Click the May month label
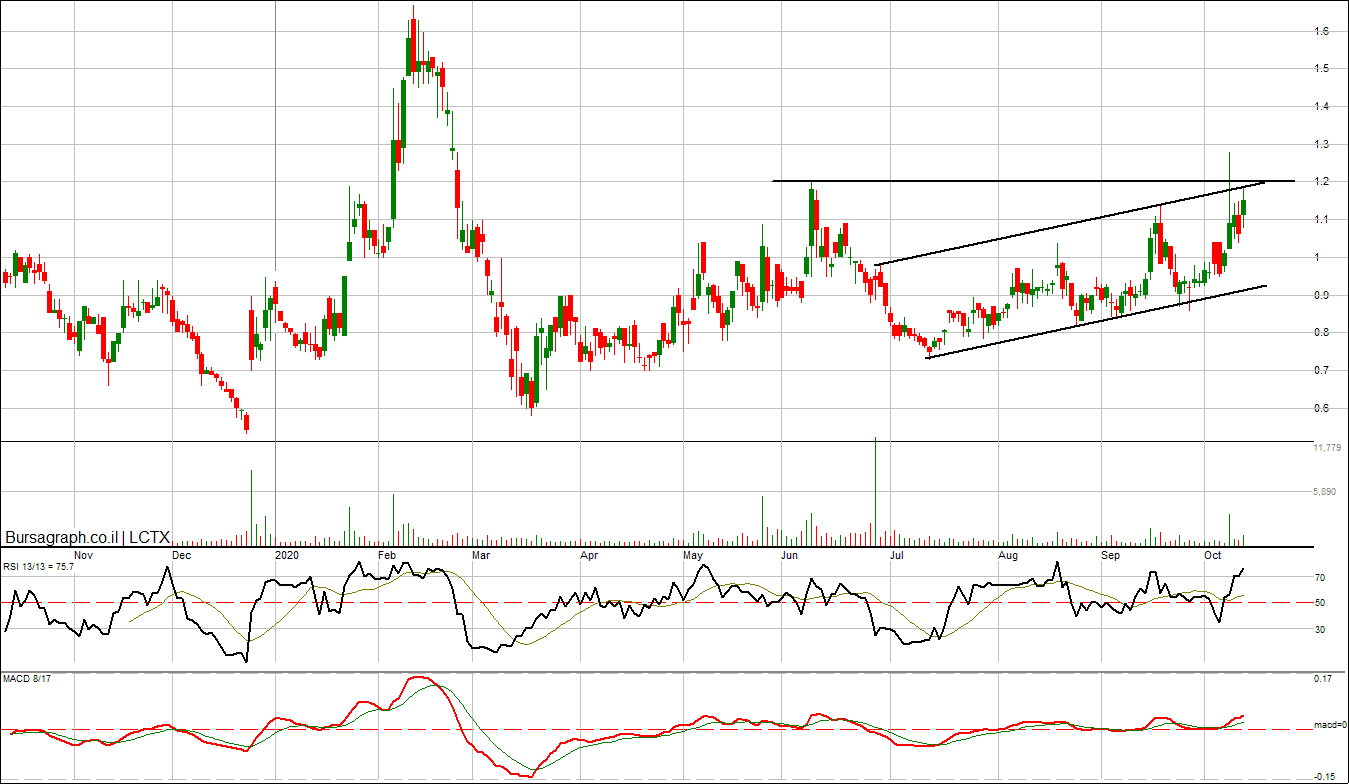Viewport: 1349px width, 784px height. pyautogui.click(x=693, y=554)
